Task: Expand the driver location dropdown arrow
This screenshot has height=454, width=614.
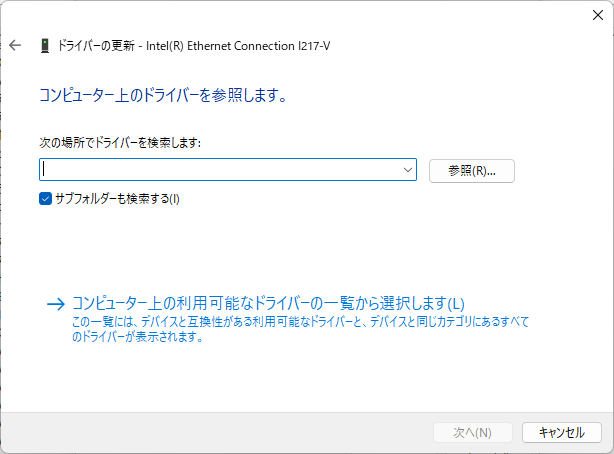Action: tap(408, 171)
